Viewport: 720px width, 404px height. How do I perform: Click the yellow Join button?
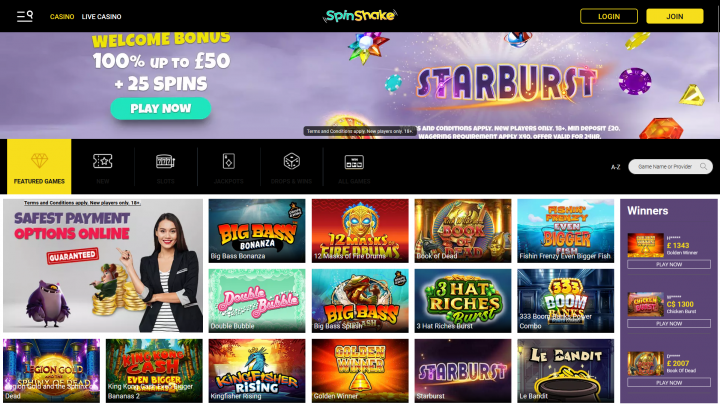(x=675, y=16)
